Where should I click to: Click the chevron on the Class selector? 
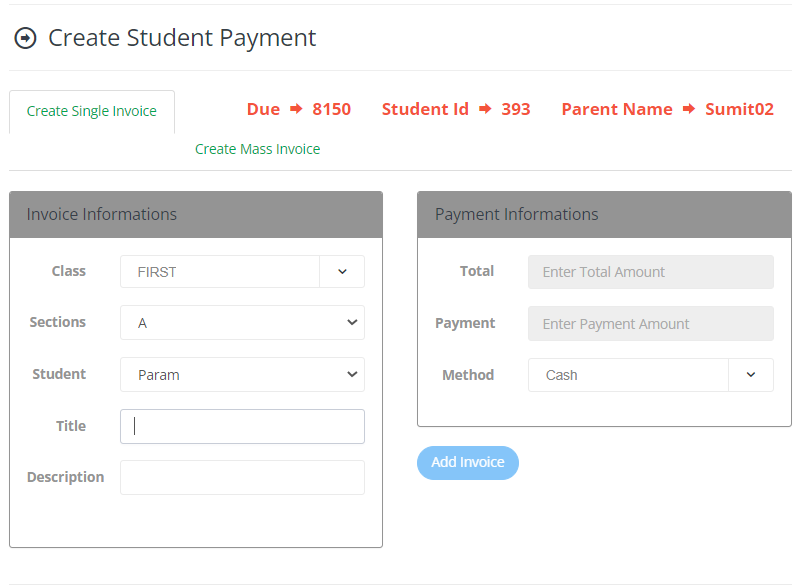342,271
